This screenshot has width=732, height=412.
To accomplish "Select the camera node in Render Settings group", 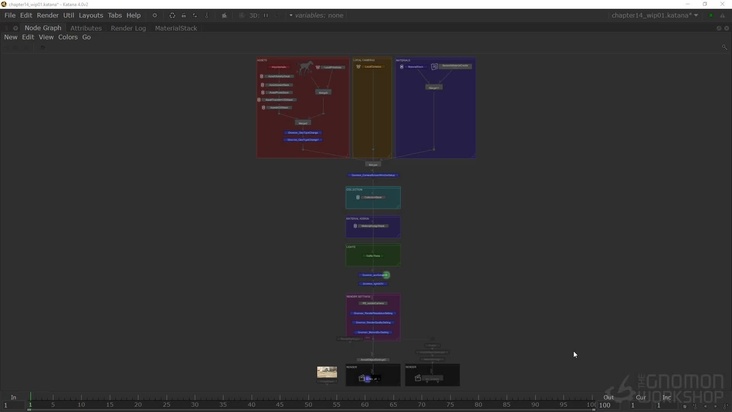I will coord(373,303).
